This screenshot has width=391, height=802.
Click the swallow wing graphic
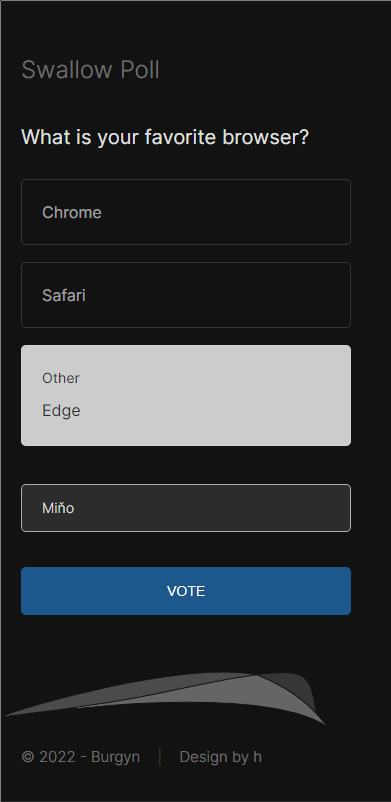(165, 699)
